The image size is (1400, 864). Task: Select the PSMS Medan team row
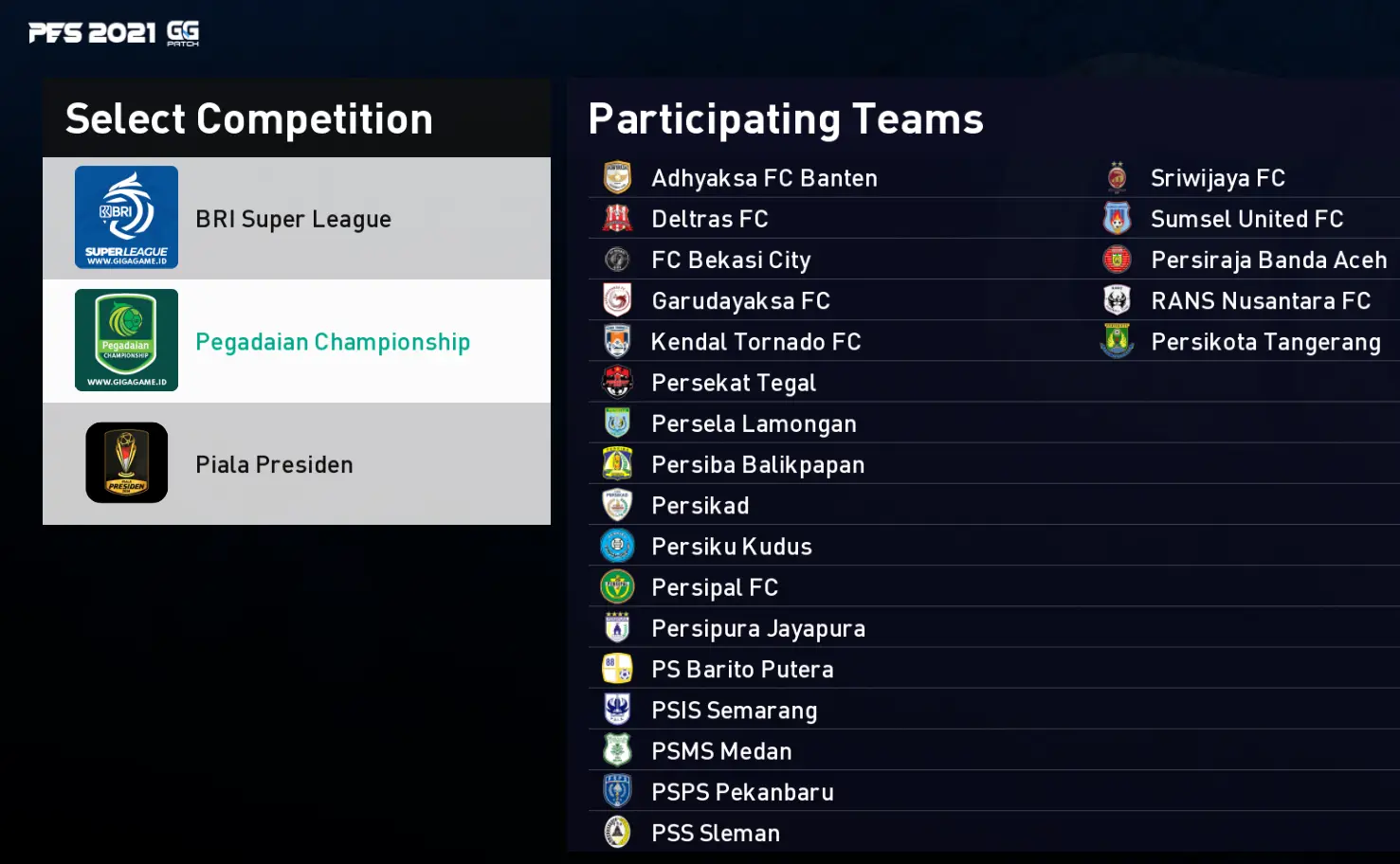point(721,749)
